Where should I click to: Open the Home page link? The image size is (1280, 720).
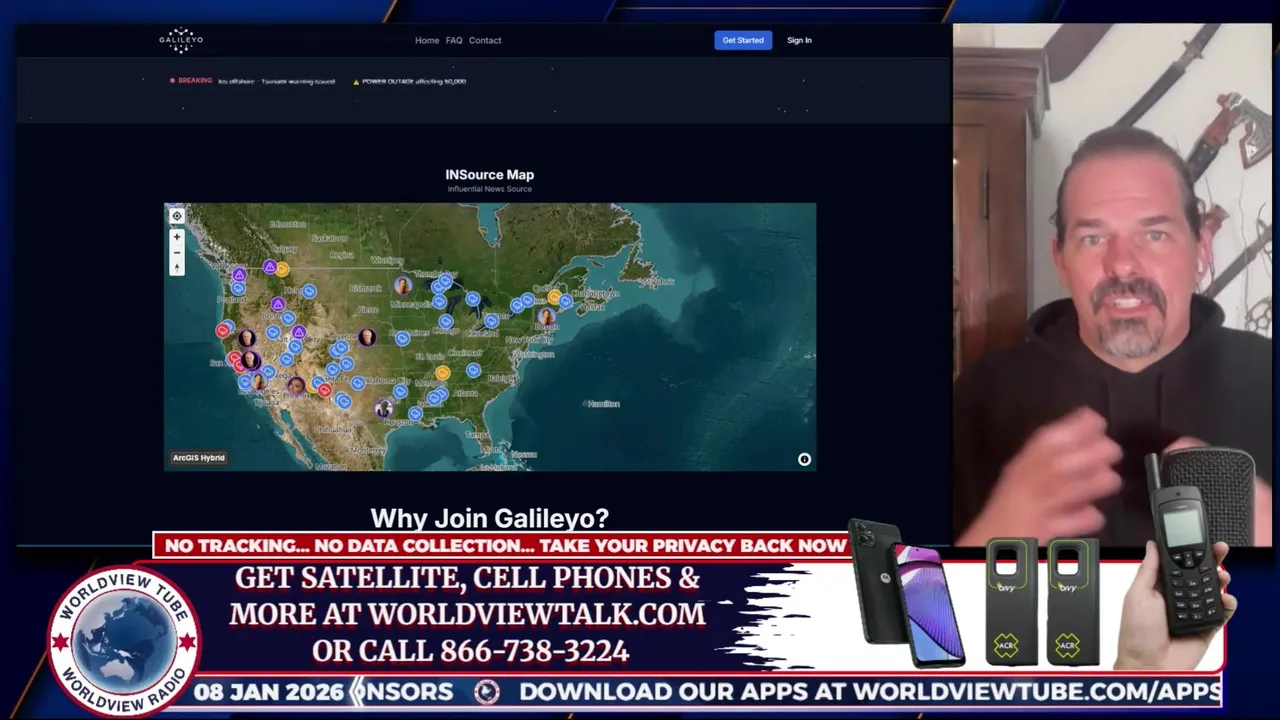pos(427,40)
